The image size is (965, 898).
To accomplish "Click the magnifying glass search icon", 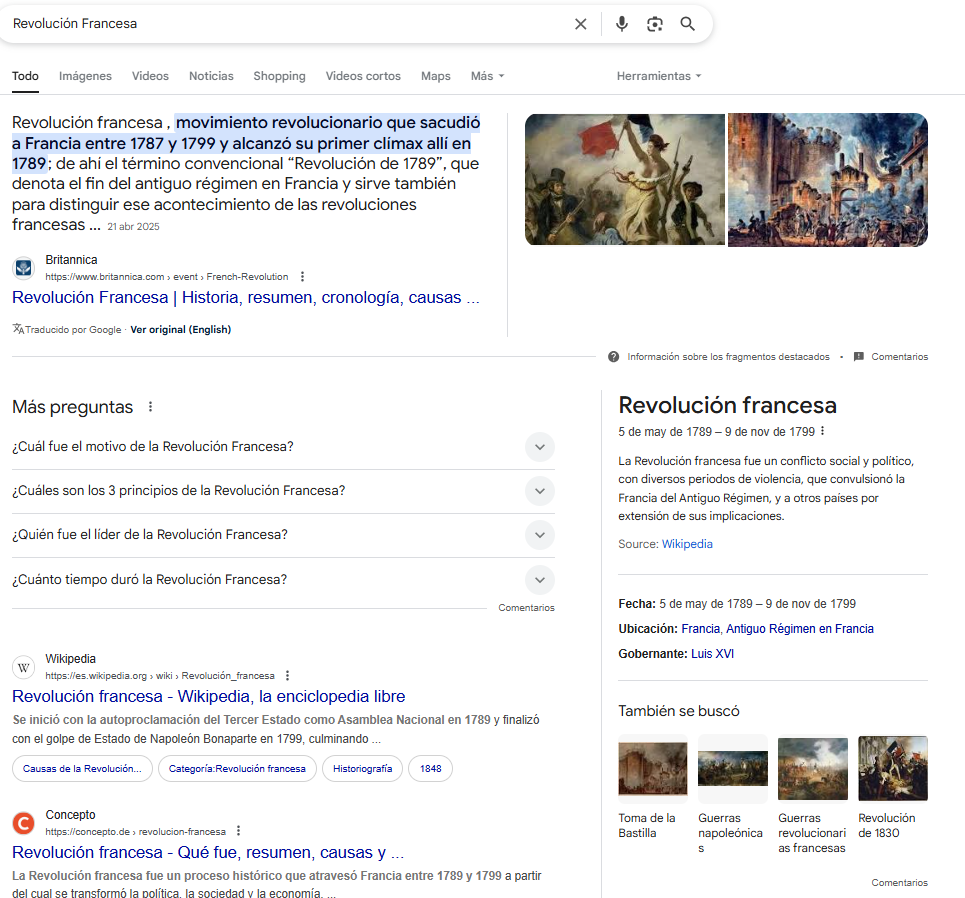I will pyautogui.click(x=688, y=24).
